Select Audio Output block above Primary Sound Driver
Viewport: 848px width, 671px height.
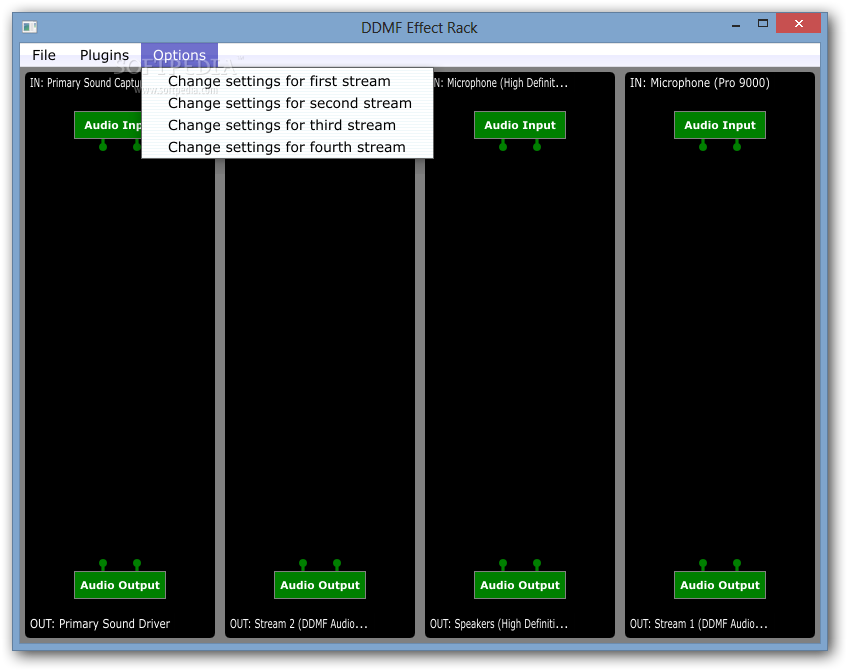coord(120,585)
